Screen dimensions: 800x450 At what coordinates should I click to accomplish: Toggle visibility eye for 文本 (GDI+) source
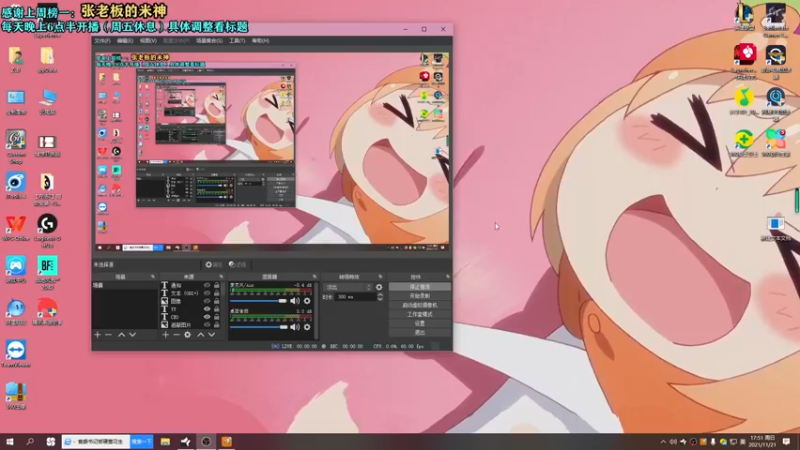click(207, 293)
